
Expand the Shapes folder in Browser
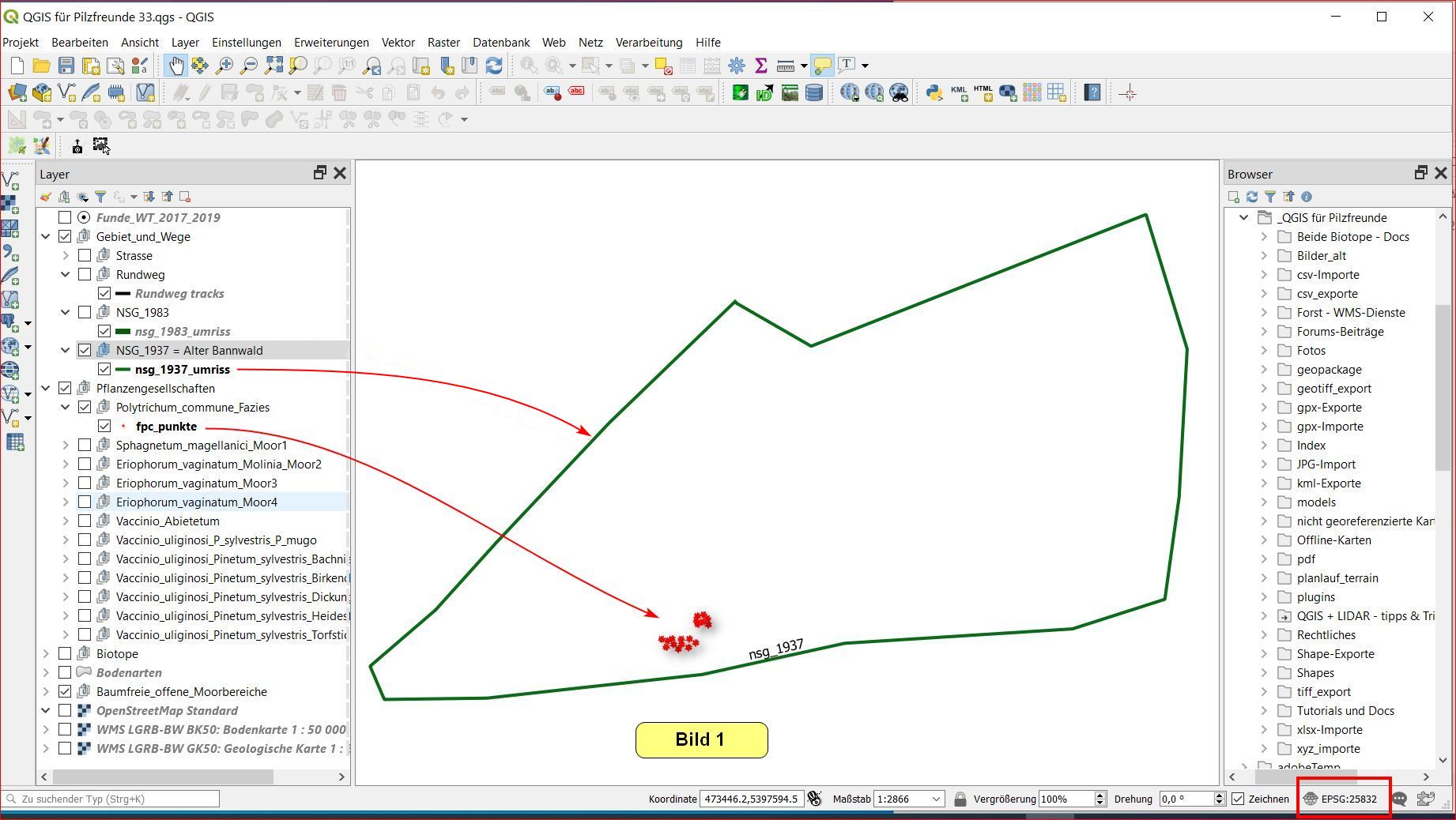pyautogui.click(x=1264, y=672)
